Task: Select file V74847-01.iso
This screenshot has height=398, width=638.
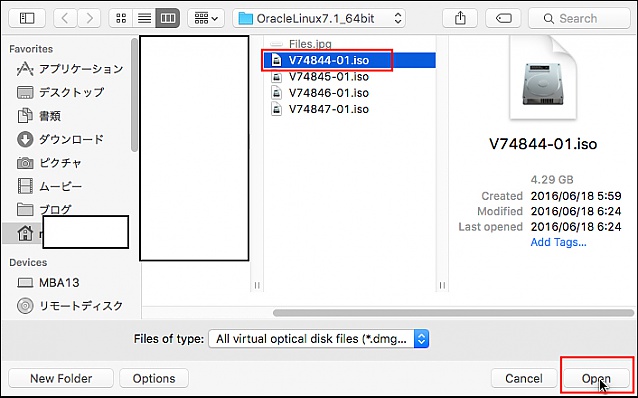Action: coord(320,109)
